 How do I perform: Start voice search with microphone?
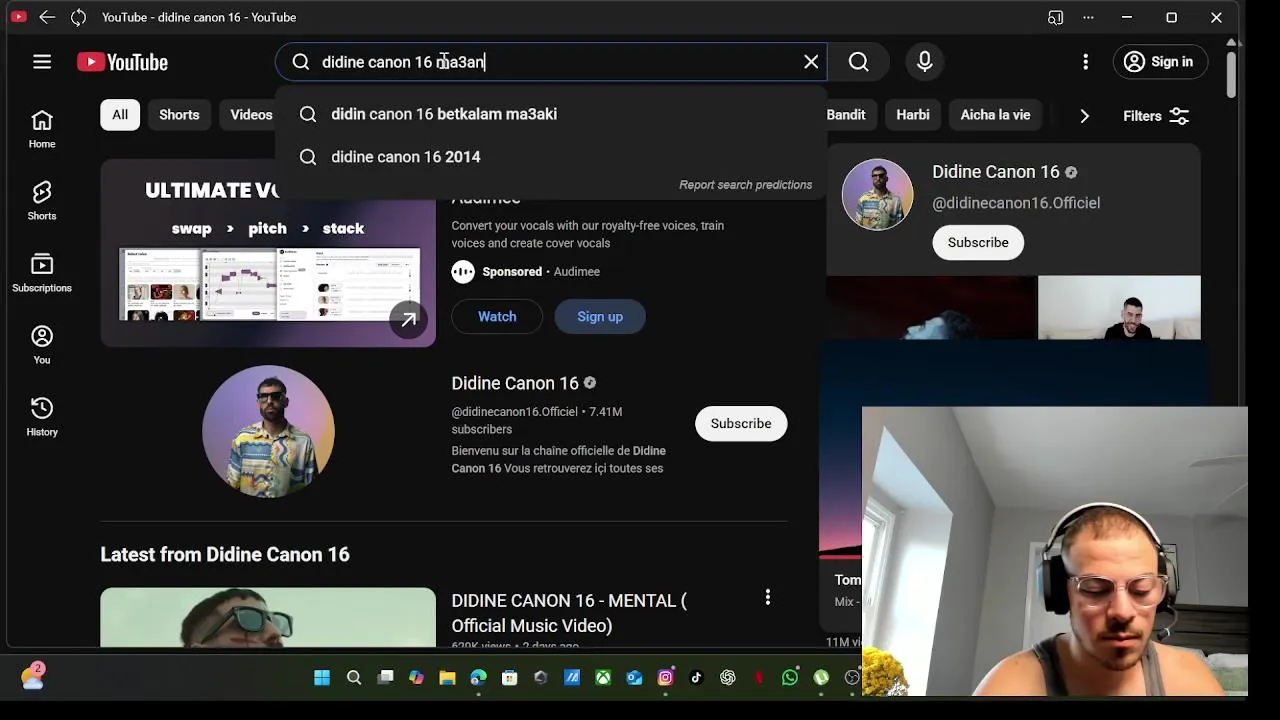(x=925, y=62)
